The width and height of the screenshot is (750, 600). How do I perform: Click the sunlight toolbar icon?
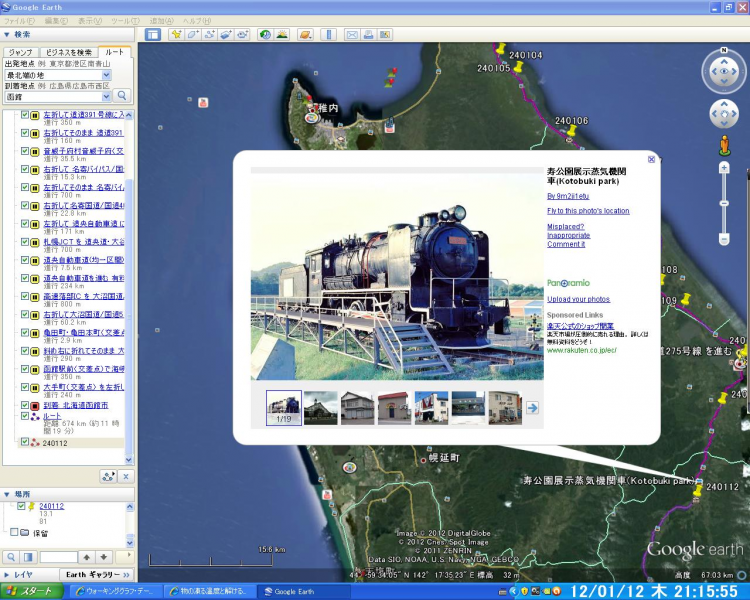pos(282,35)
